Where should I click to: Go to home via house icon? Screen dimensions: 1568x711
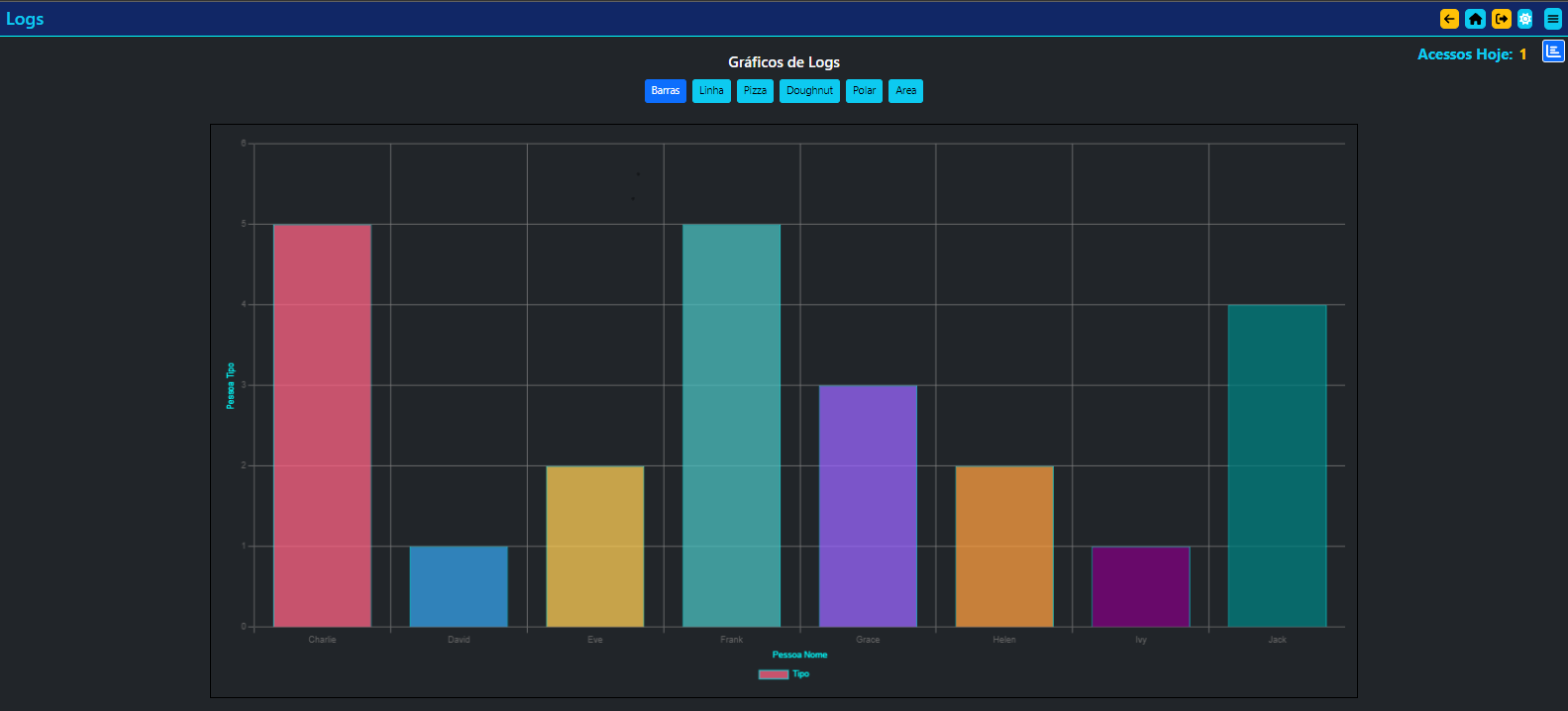1475,19
